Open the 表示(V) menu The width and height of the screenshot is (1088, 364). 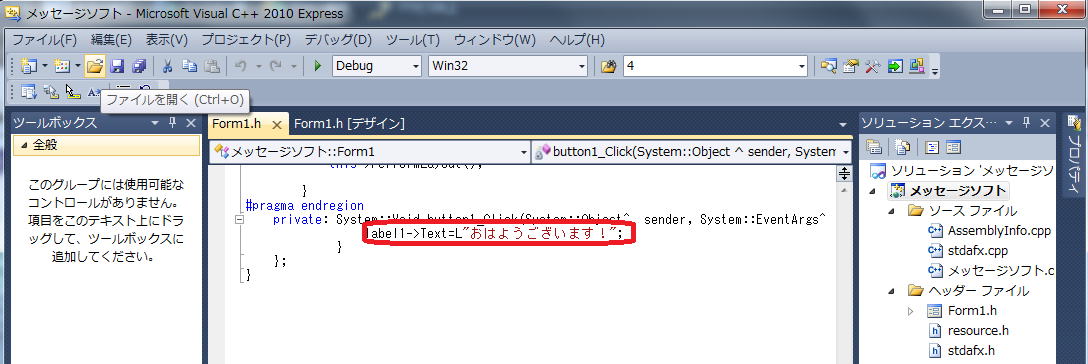[x=166, y=40]
